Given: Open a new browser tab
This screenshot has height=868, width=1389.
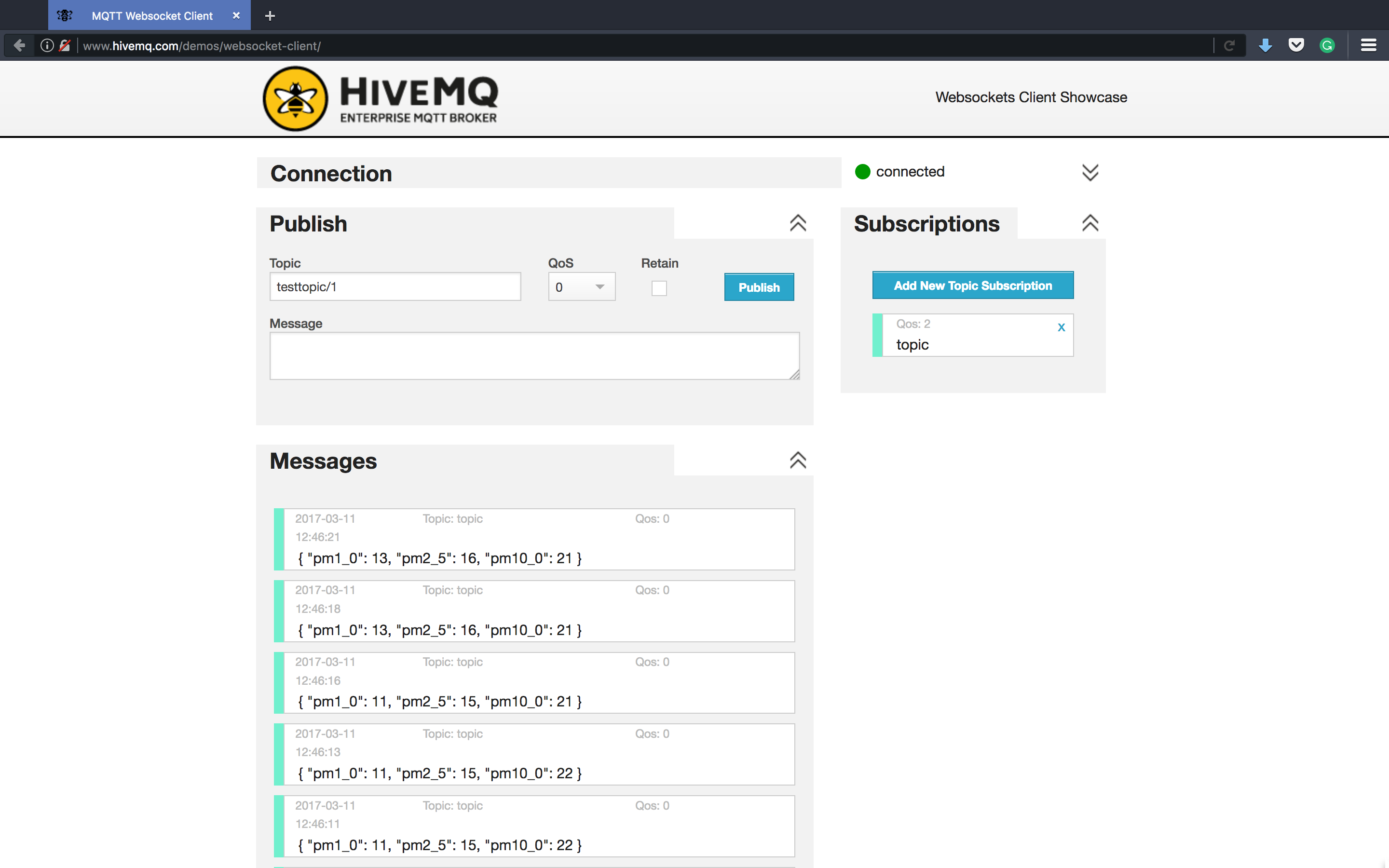Looking at the screenshot, I should click(x=270, y=15).
